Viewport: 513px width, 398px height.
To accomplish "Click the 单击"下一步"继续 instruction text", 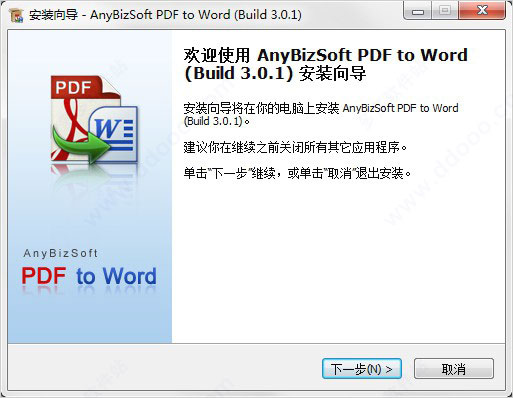I will [297, 173].
